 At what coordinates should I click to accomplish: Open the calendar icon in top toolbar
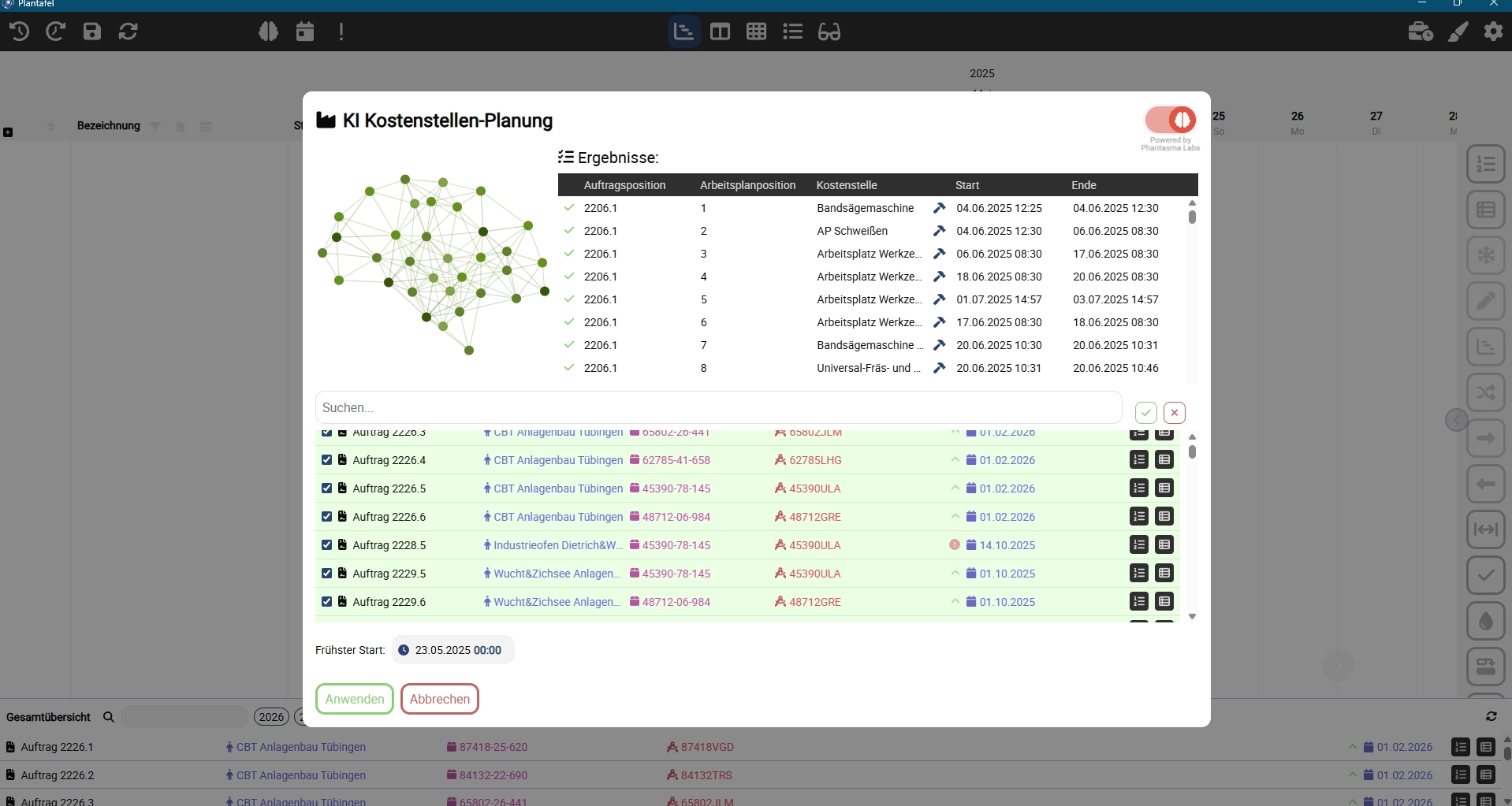point(305,32)
